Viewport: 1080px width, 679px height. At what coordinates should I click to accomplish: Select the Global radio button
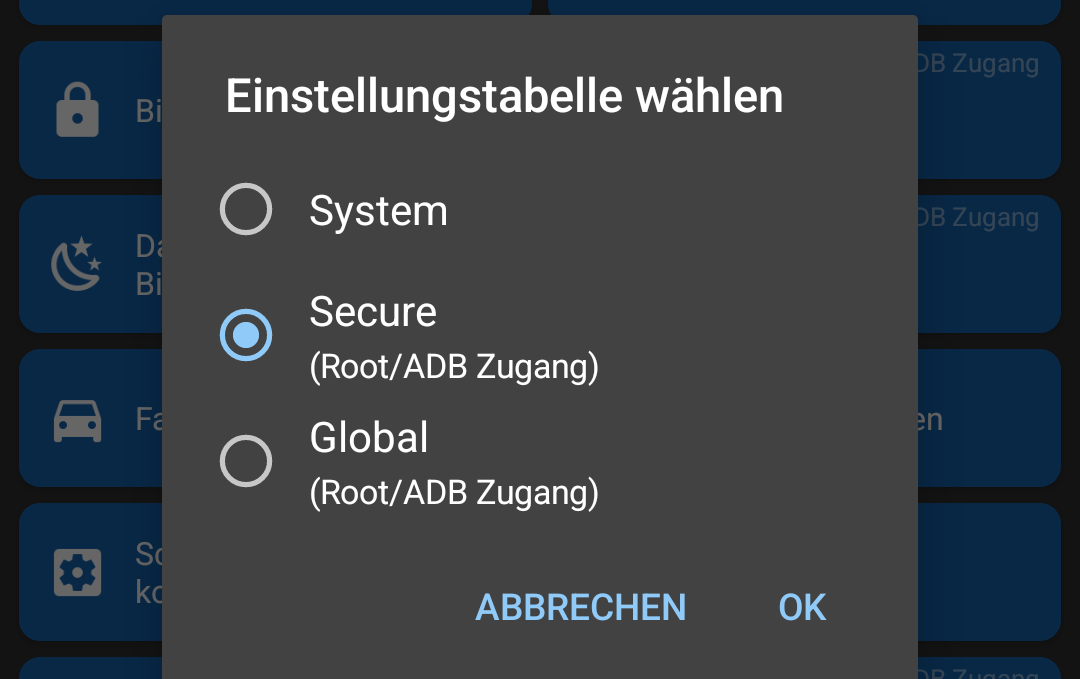(x=246, y=460)
